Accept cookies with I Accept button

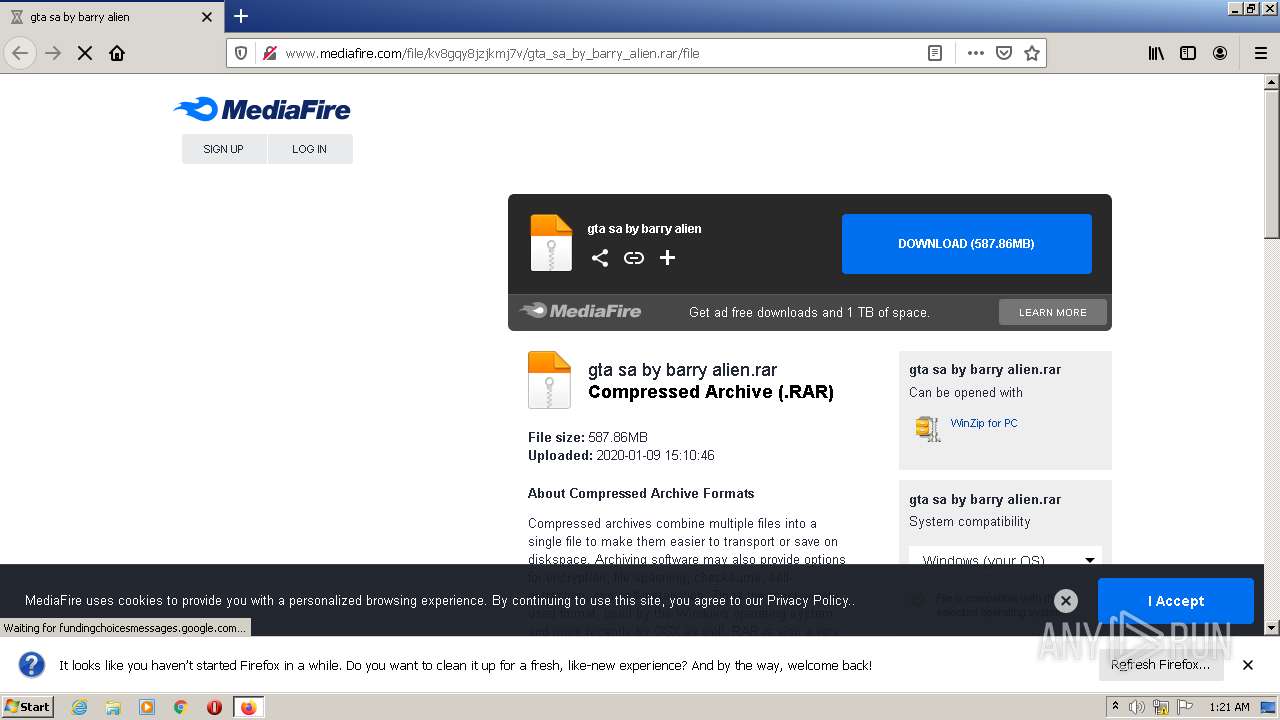(1176, 601)
